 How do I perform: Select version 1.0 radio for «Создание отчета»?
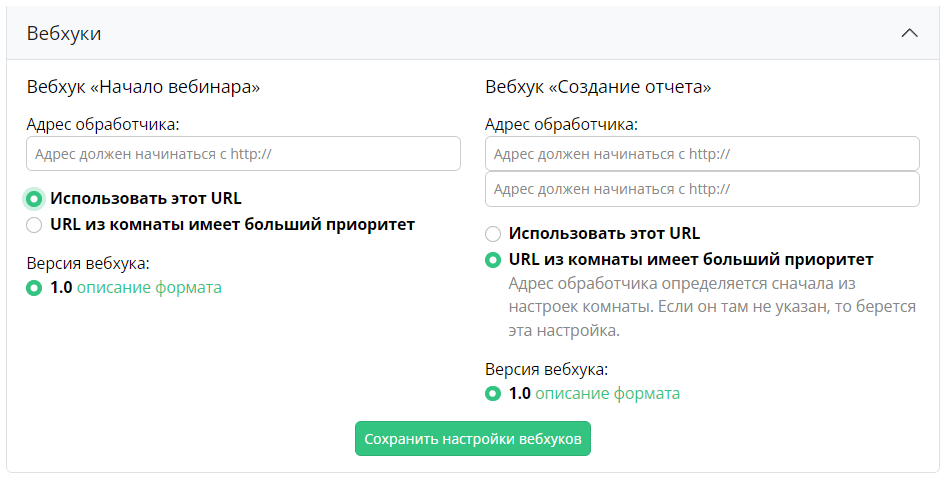coord(492,394)
